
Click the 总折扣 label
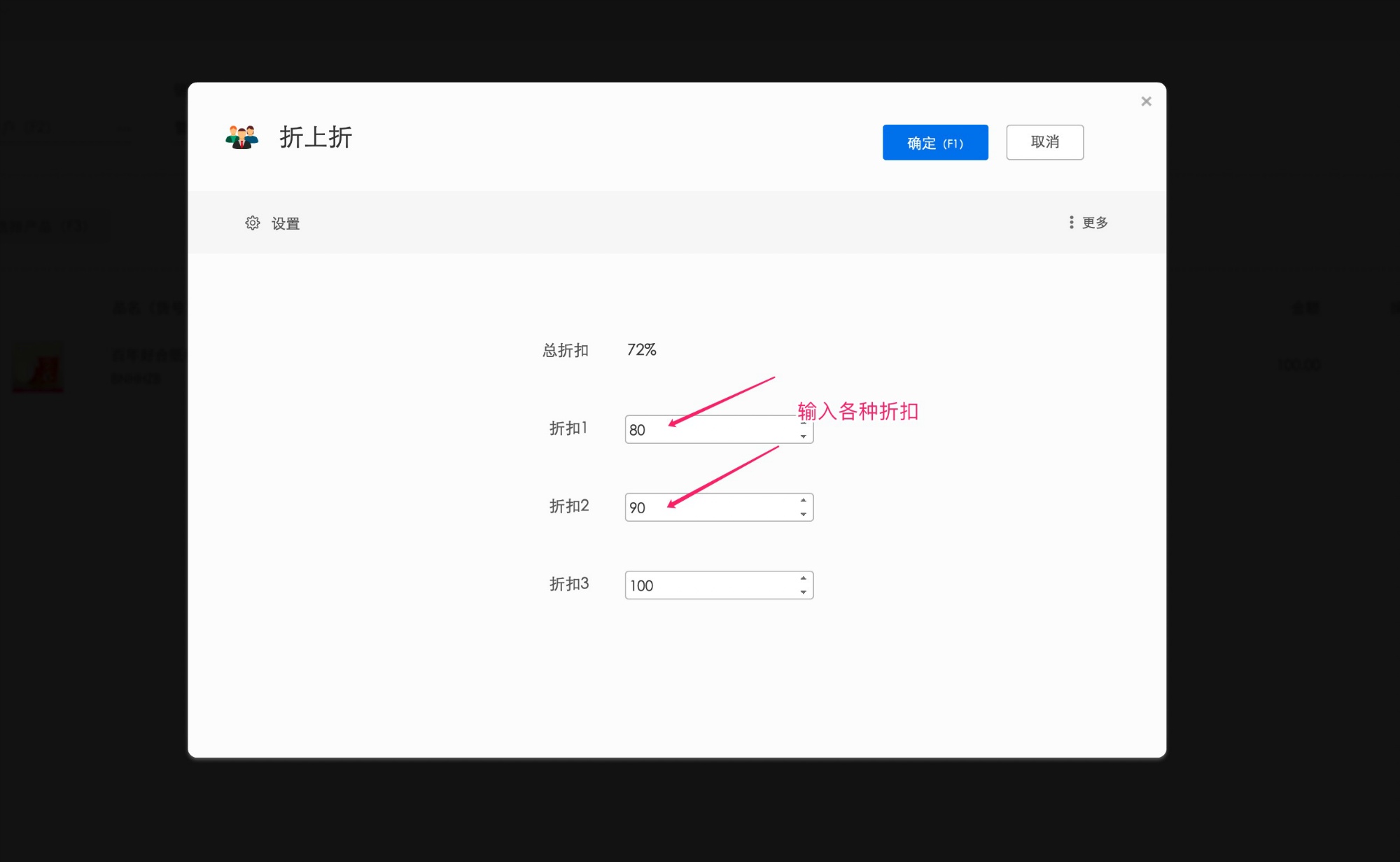566,350
